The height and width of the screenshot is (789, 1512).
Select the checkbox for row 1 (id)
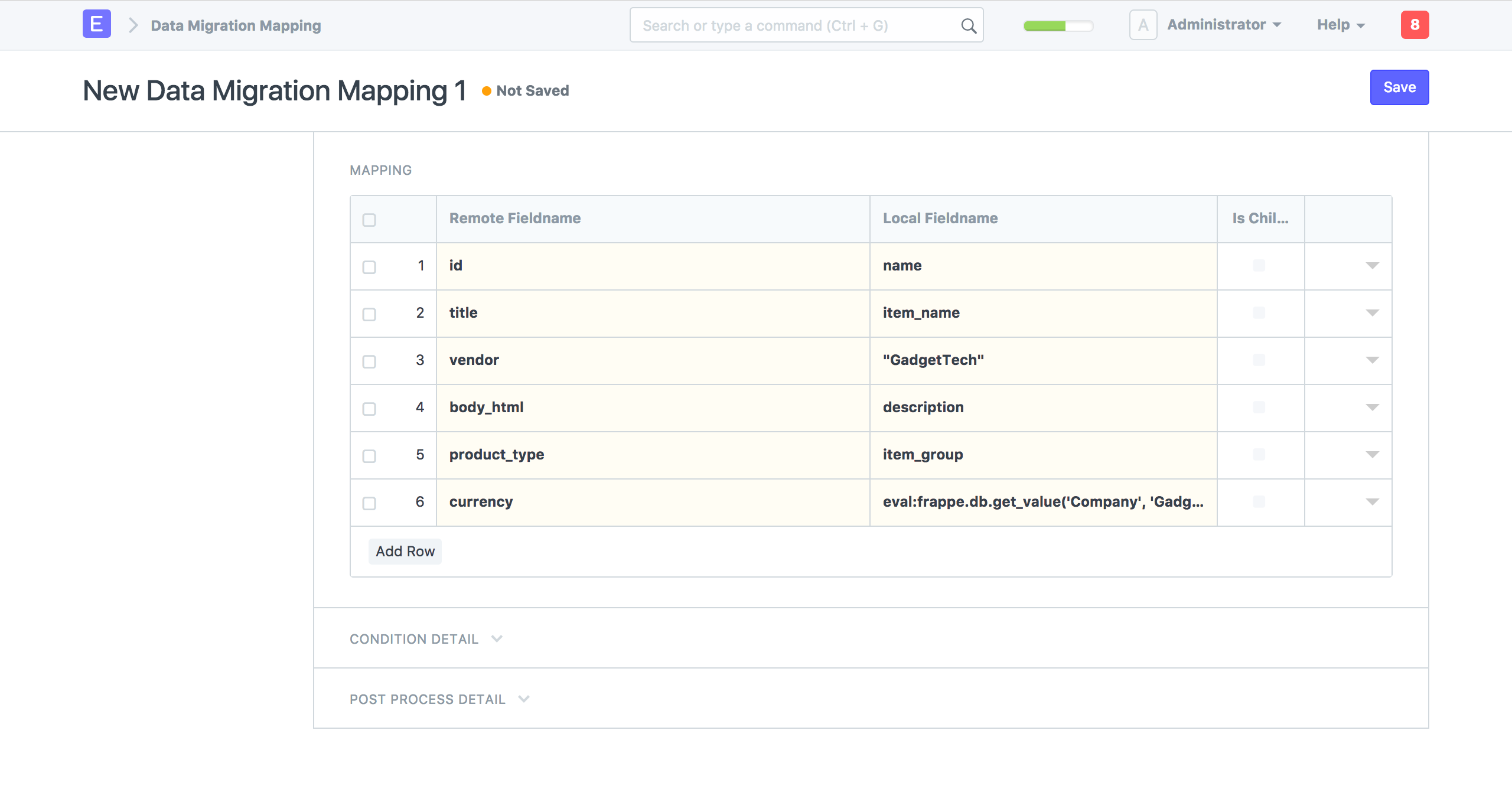tap(369, 267)
